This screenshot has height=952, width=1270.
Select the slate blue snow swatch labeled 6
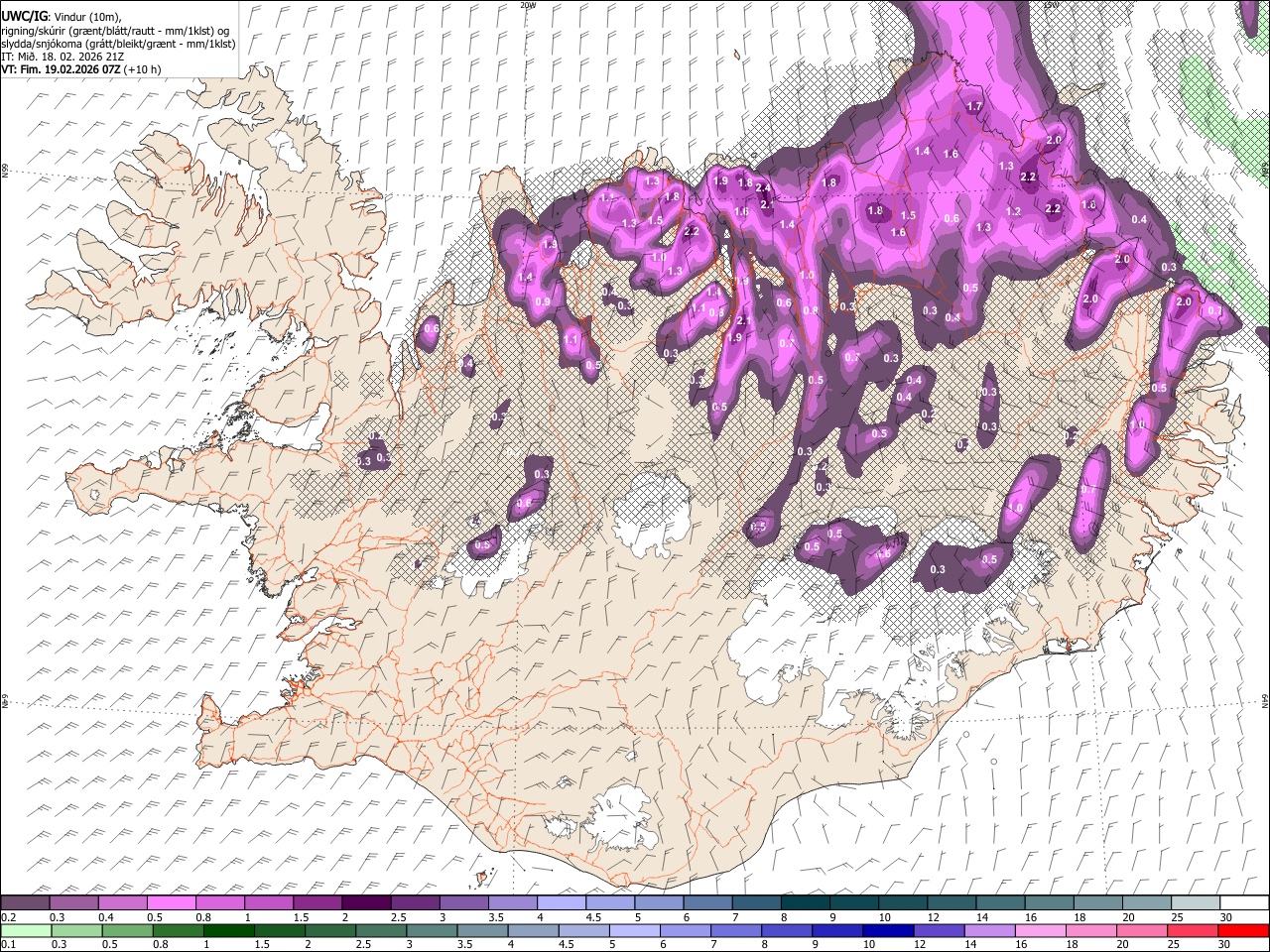pyautogui.click(x=707, y=903)
